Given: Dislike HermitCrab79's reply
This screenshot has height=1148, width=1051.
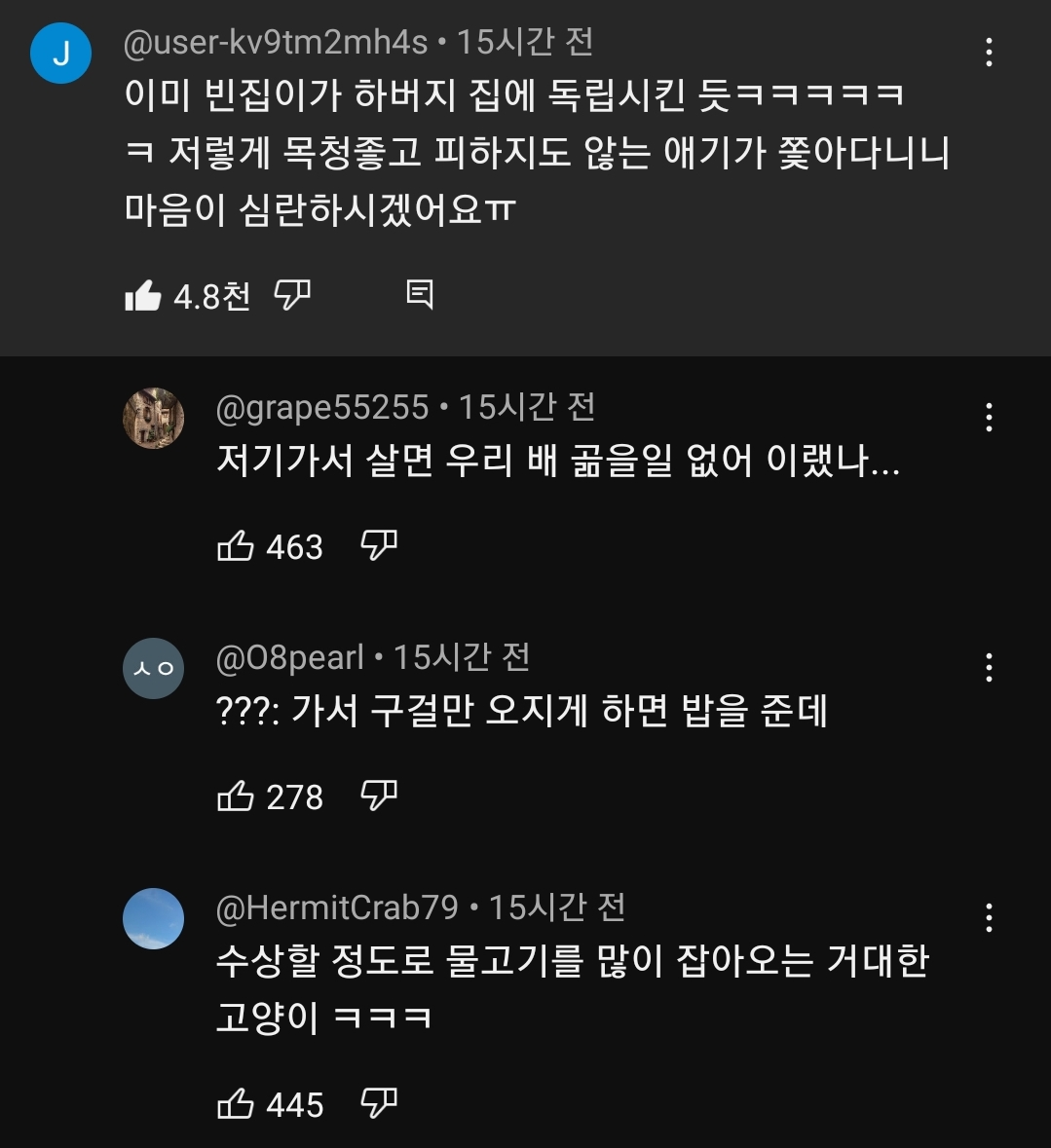Looking at the screenshot, I should tap(379, 1103).
